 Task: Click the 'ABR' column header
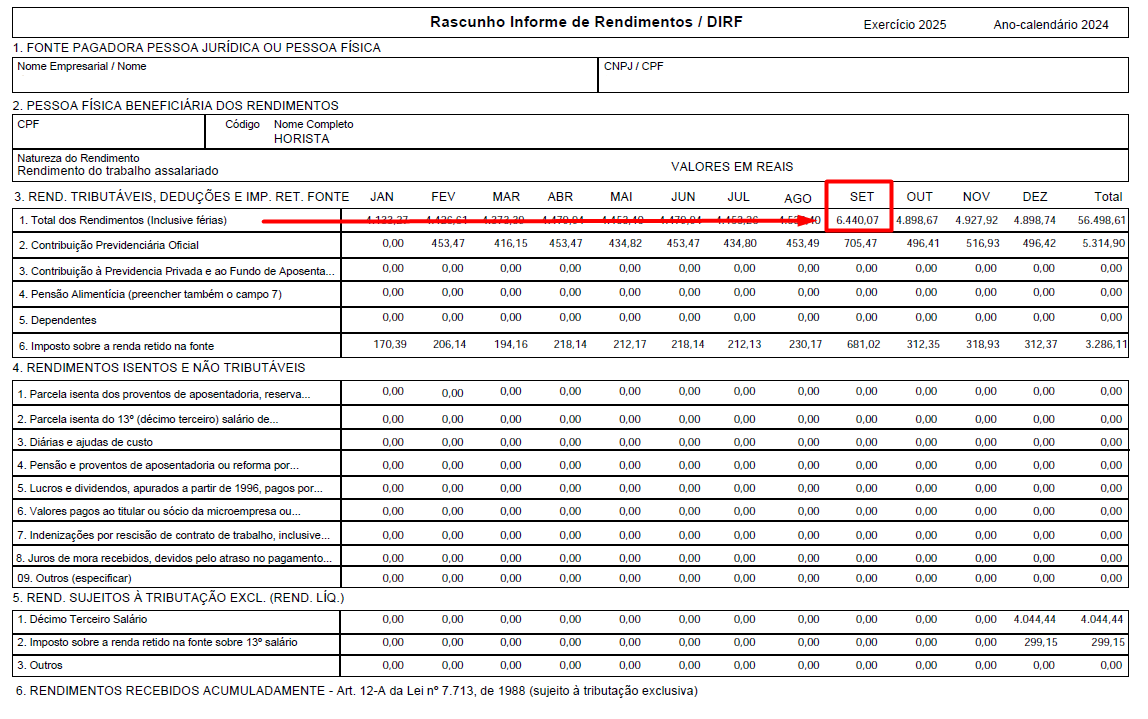pyautogui.click(x=560, y=197)
